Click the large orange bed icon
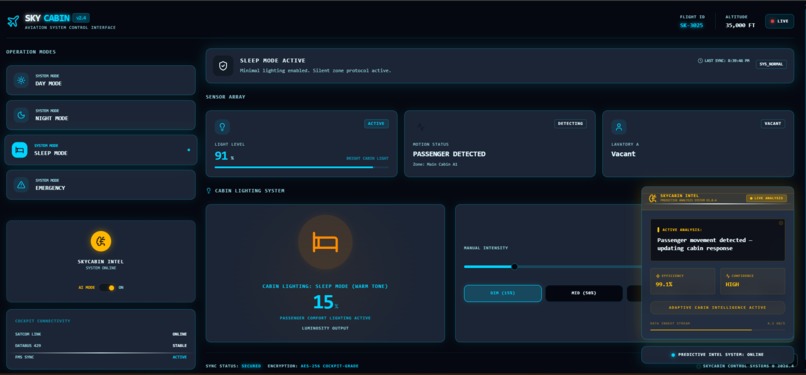Viewport: 806px width, 375px height. tap(325, 242)
